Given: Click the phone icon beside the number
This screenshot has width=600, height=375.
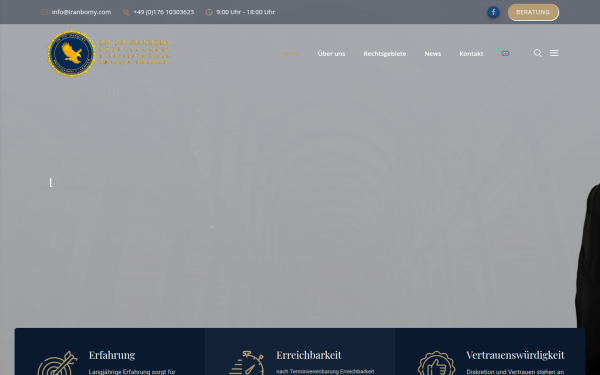Looking at the screenshot, I should pos(126,12).
